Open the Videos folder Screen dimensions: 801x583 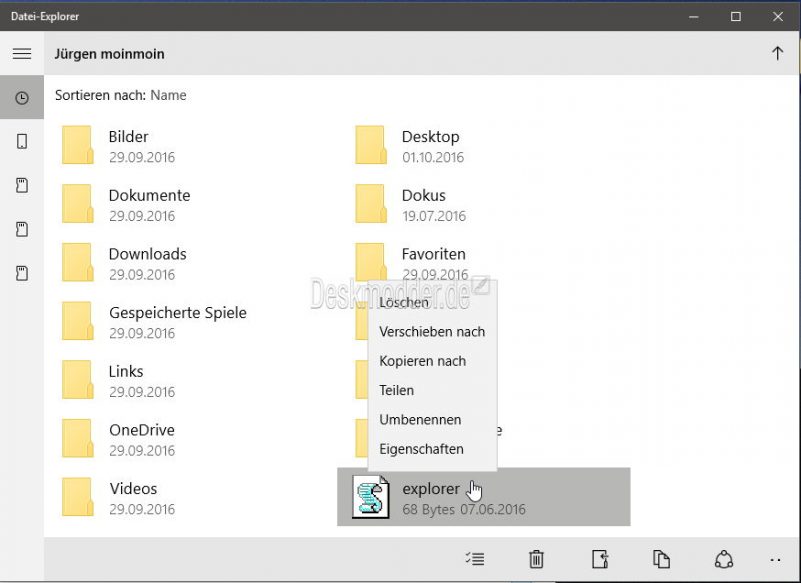click(x=129, y=488)
